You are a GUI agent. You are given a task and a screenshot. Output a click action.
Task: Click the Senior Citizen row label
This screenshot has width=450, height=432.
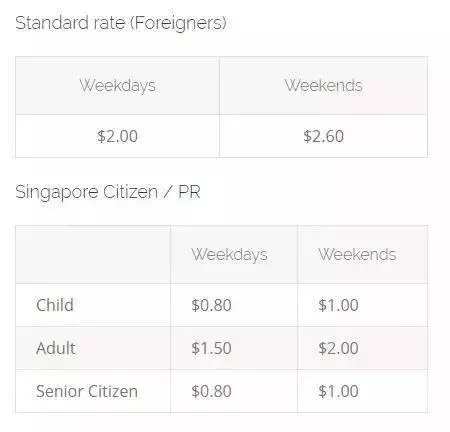87,391
